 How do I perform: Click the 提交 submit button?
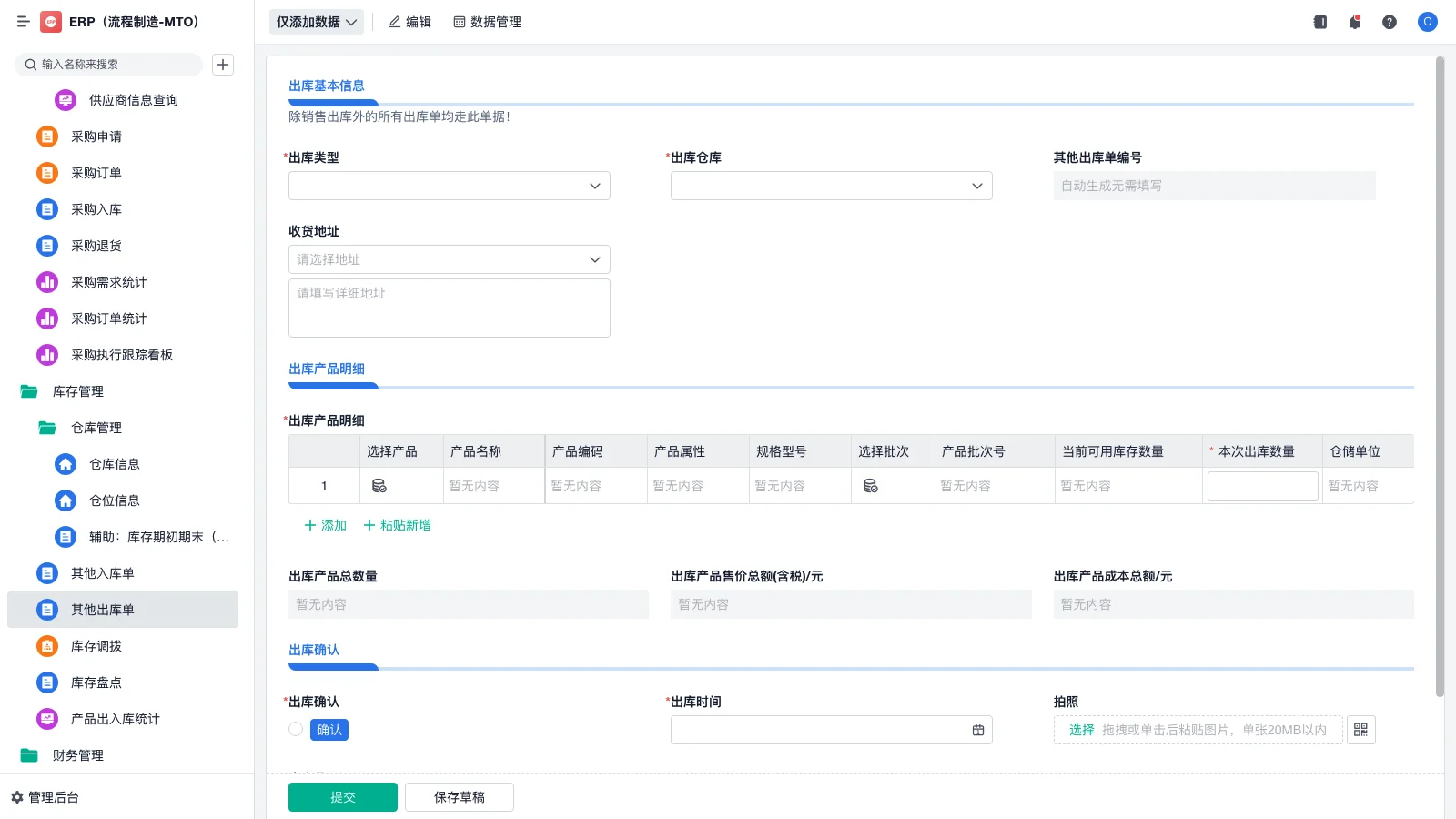click(342, 796)
